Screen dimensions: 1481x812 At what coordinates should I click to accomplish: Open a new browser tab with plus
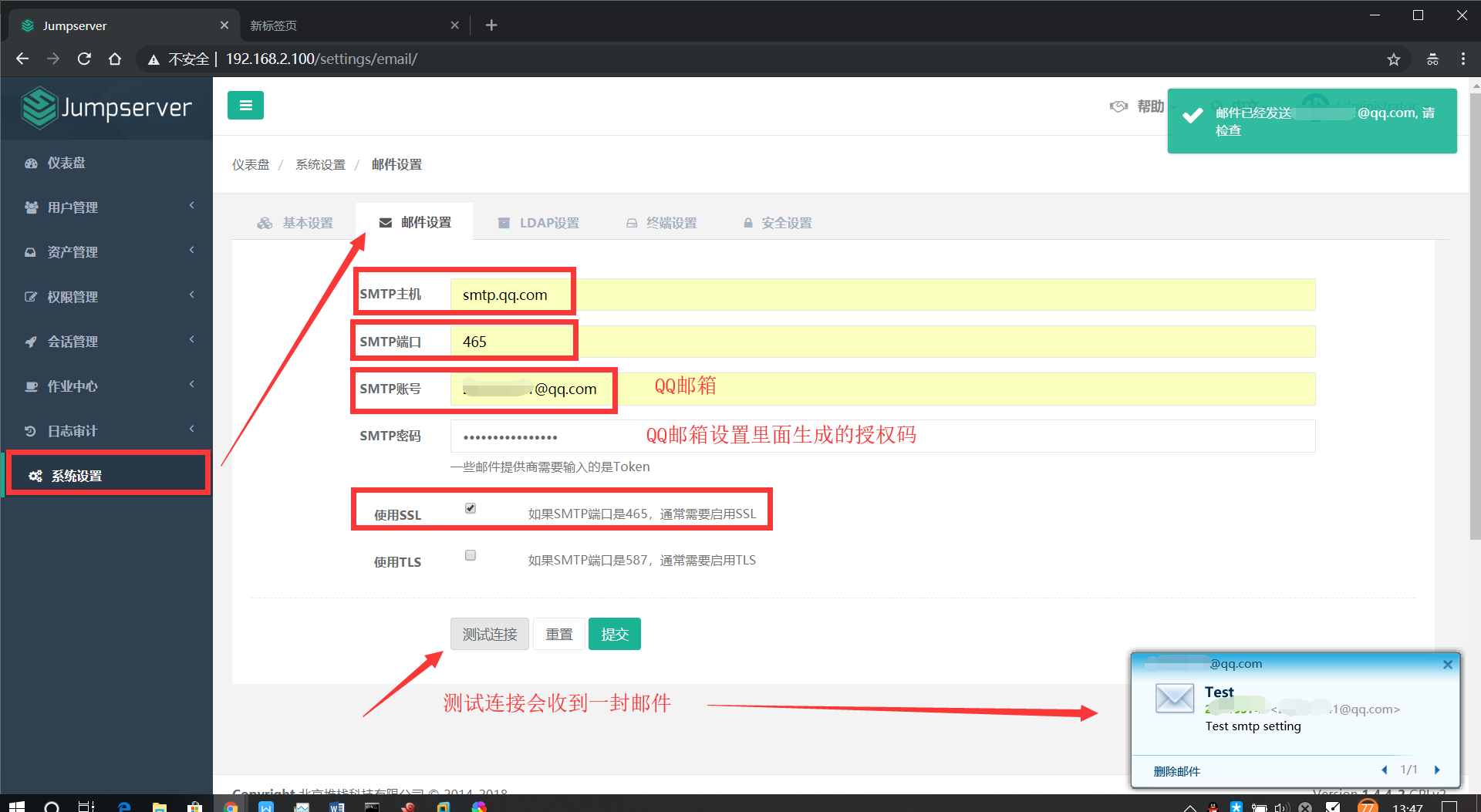(x=491, y=25)
